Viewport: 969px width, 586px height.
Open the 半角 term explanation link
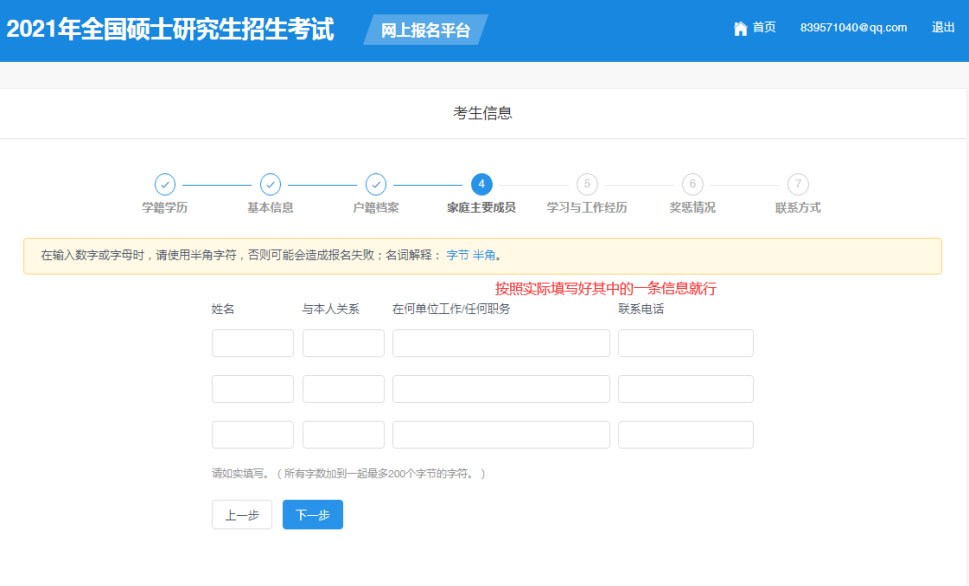pyautogui.click(x=484, y=256)
